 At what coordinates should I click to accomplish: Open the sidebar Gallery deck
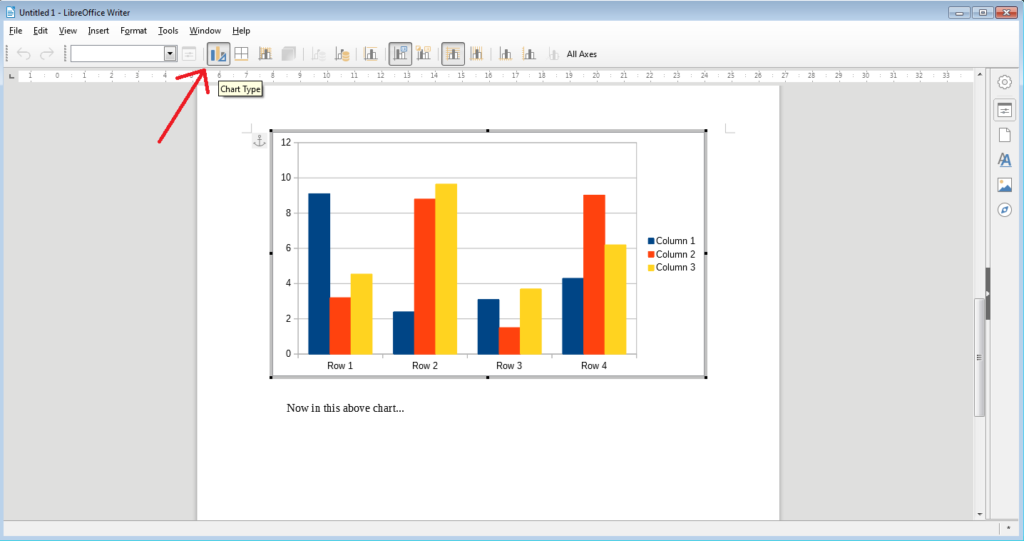1004,185
